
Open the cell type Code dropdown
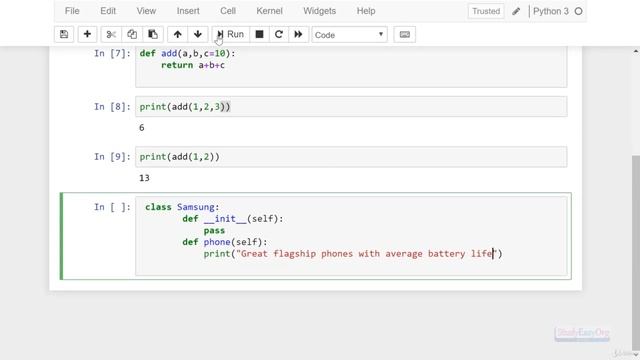[x=349, y=35]
